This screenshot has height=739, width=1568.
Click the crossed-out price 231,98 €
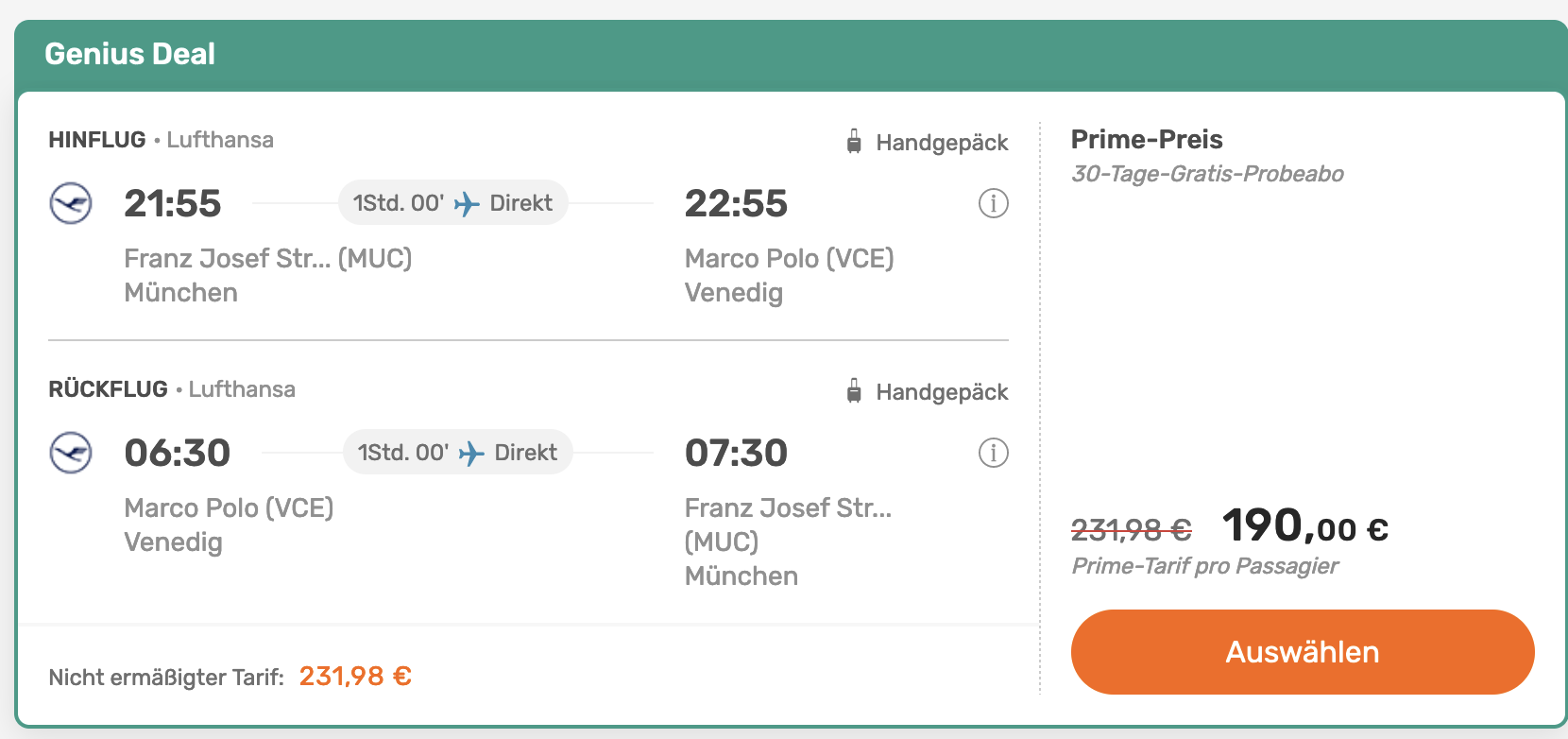coord(1132,529)
